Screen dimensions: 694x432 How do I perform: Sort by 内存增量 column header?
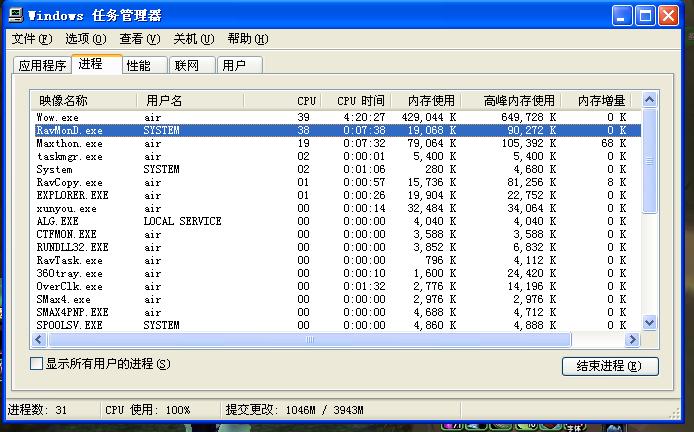pos(596,100)
